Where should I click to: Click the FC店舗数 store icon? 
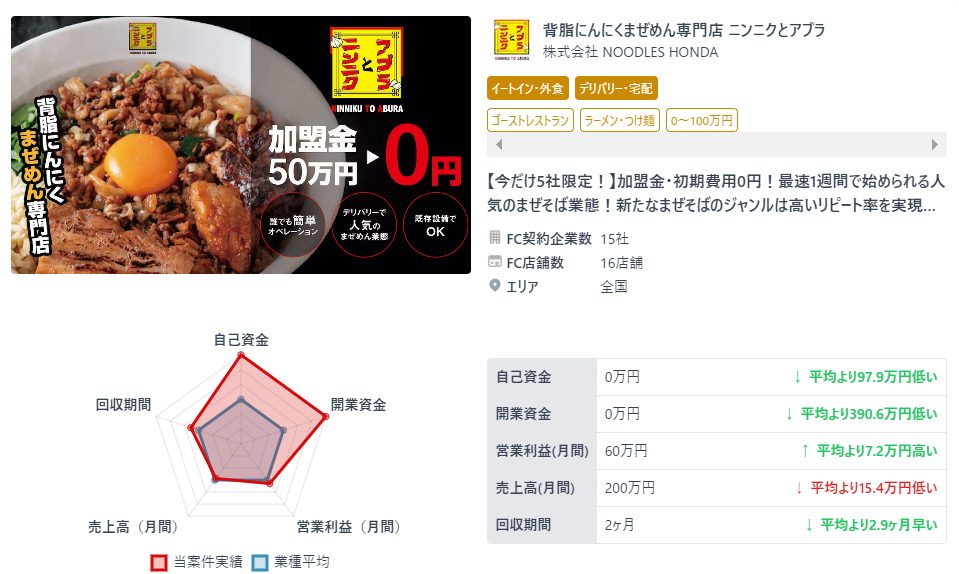495,262
